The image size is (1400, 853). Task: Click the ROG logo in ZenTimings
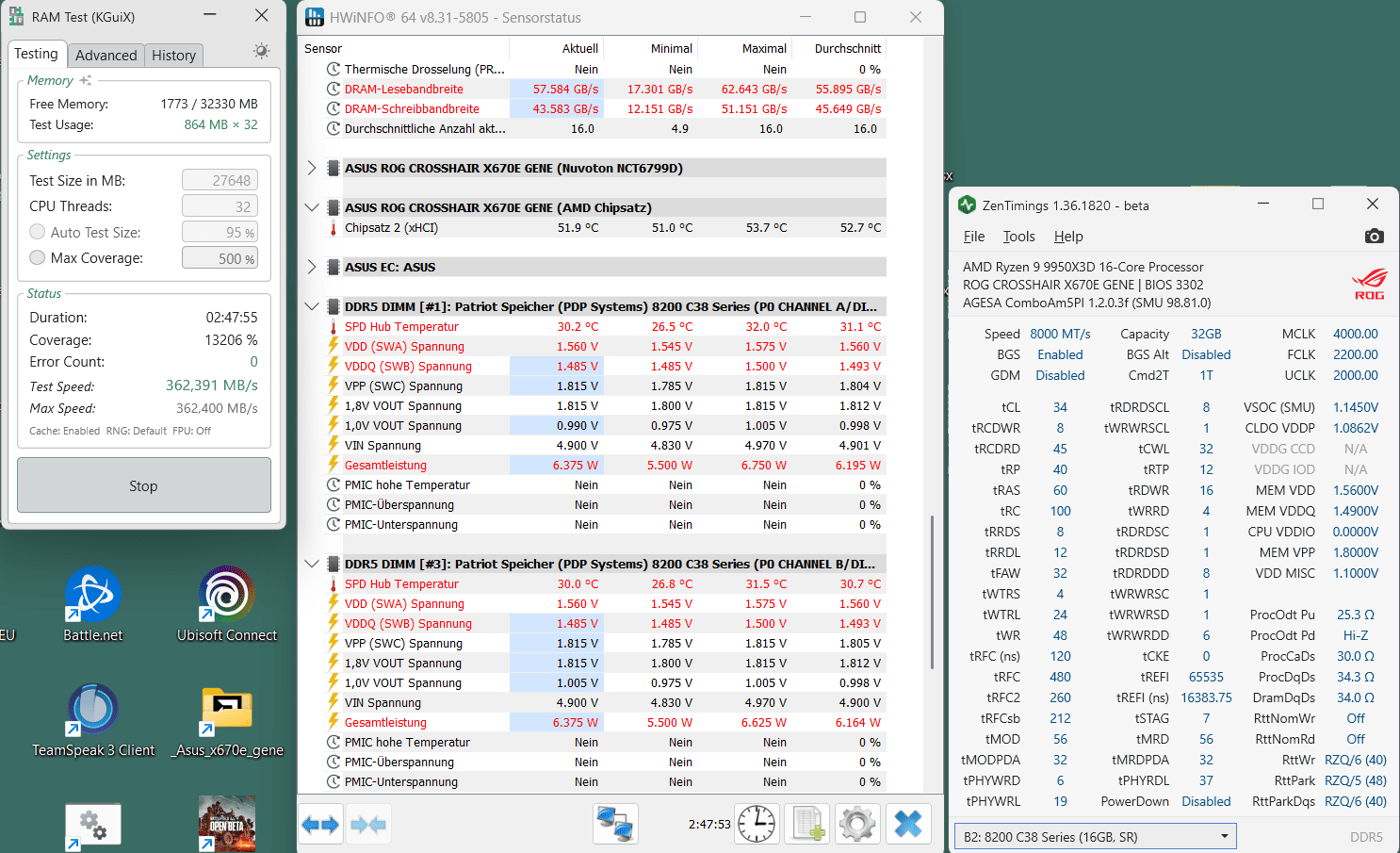[1370, 284]
